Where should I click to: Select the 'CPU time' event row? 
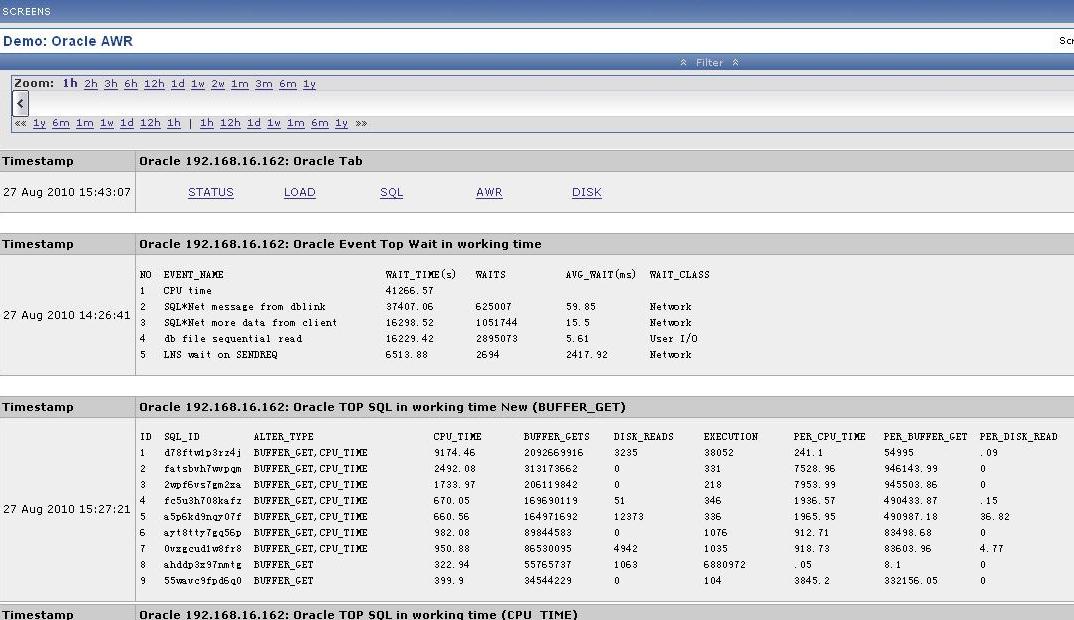pyautogui.click(x=188, y=290)
